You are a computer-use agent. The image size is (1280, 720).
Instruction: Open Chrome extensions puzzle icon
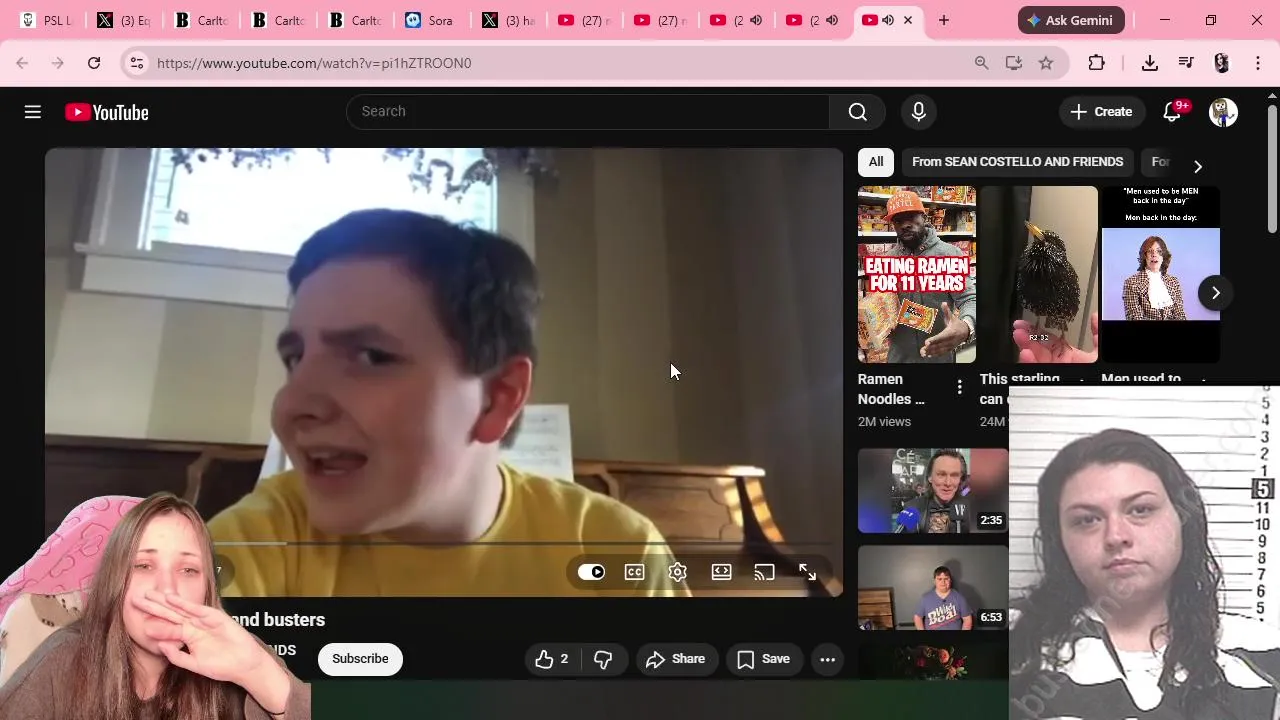tap(1096, 63)
